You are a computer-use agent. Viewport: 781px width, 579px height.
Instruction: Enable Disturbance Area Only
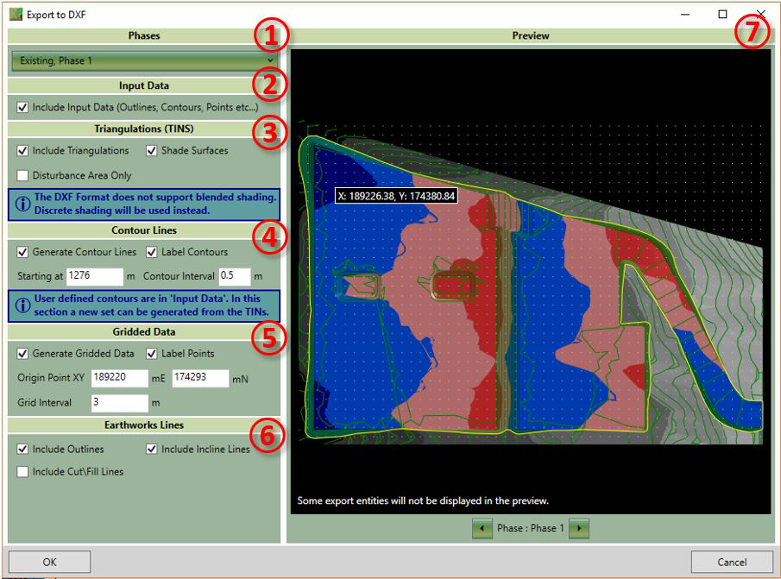23,176
